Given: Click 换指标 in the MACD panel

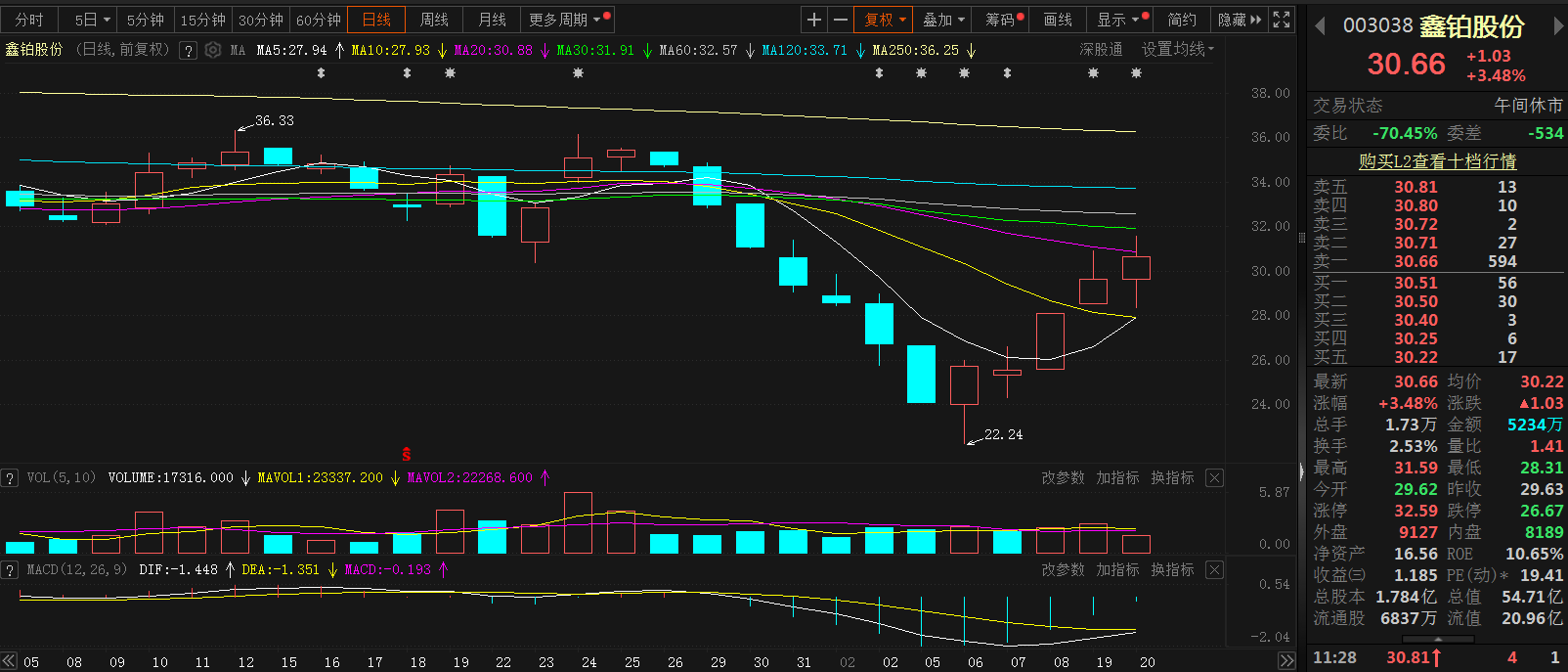Looking at the screenshot, I should 1172,569.
